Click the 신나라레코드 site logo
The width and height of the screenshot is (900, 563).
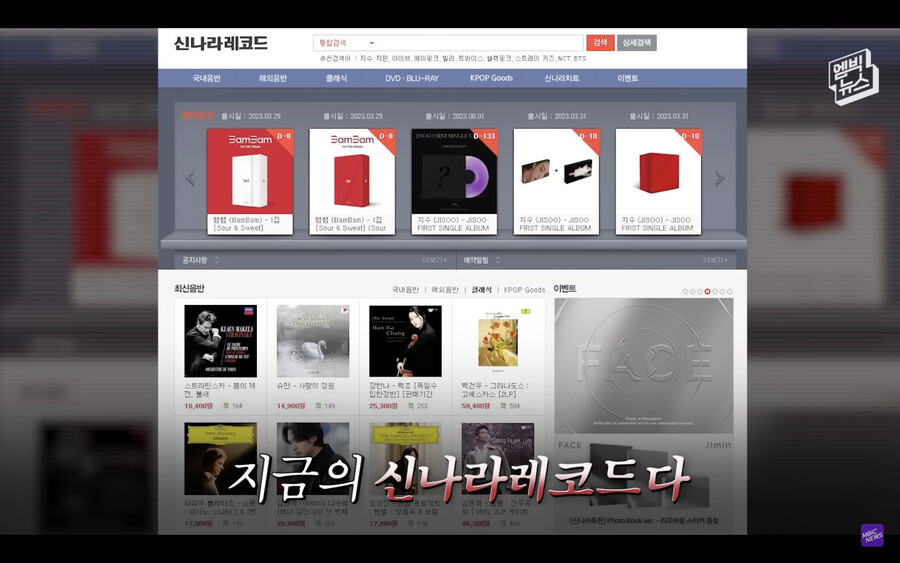220,43
